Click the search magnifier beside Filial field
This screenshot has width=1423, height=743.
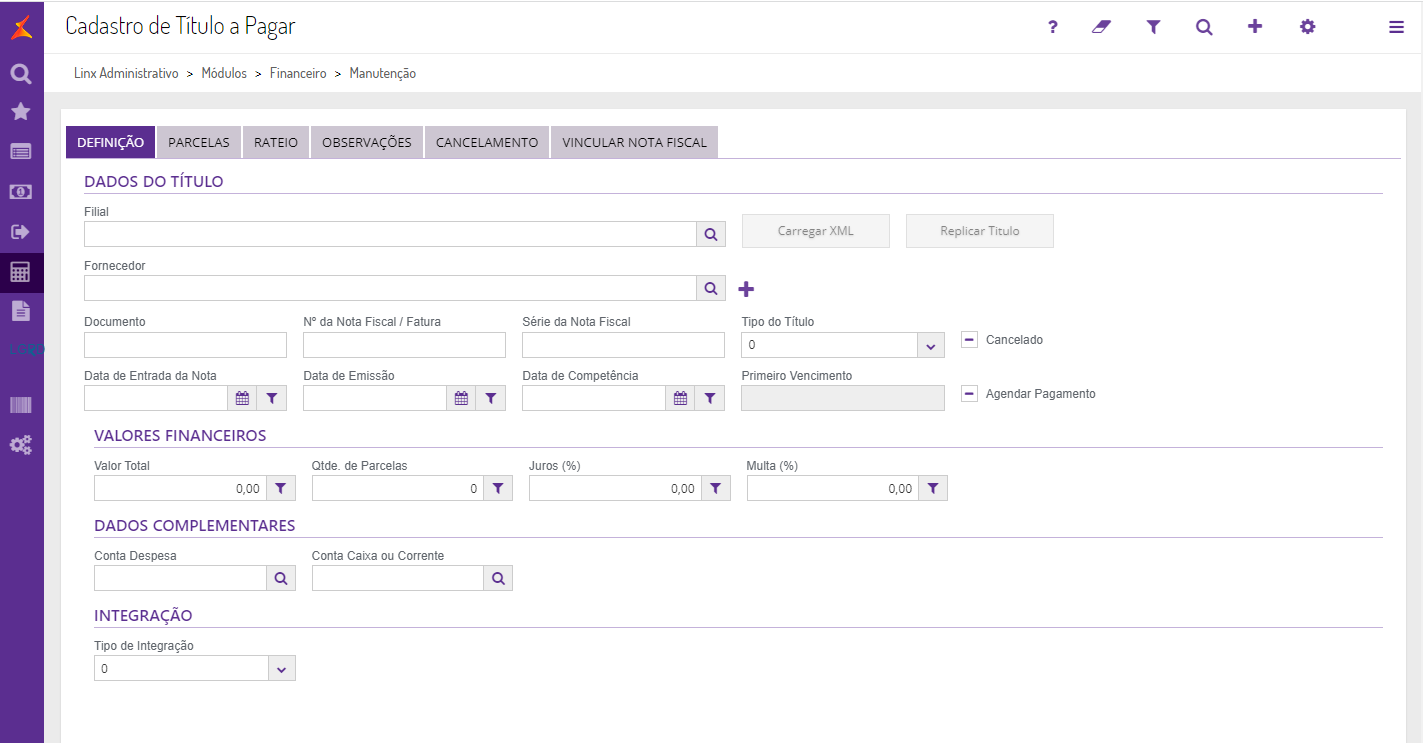(711, 234)
